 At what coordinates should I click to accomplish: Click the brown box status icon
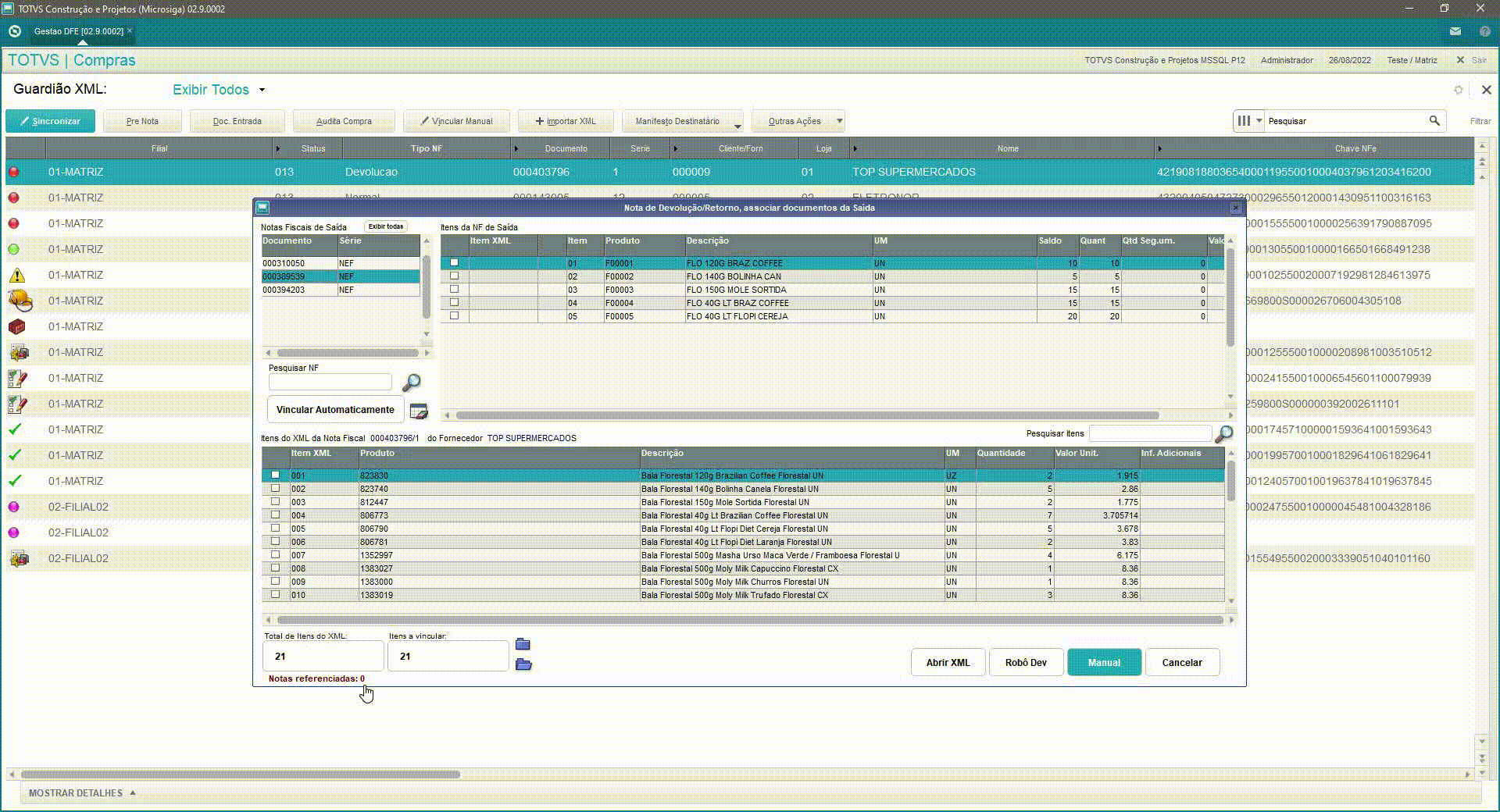(x=16, y=326)
